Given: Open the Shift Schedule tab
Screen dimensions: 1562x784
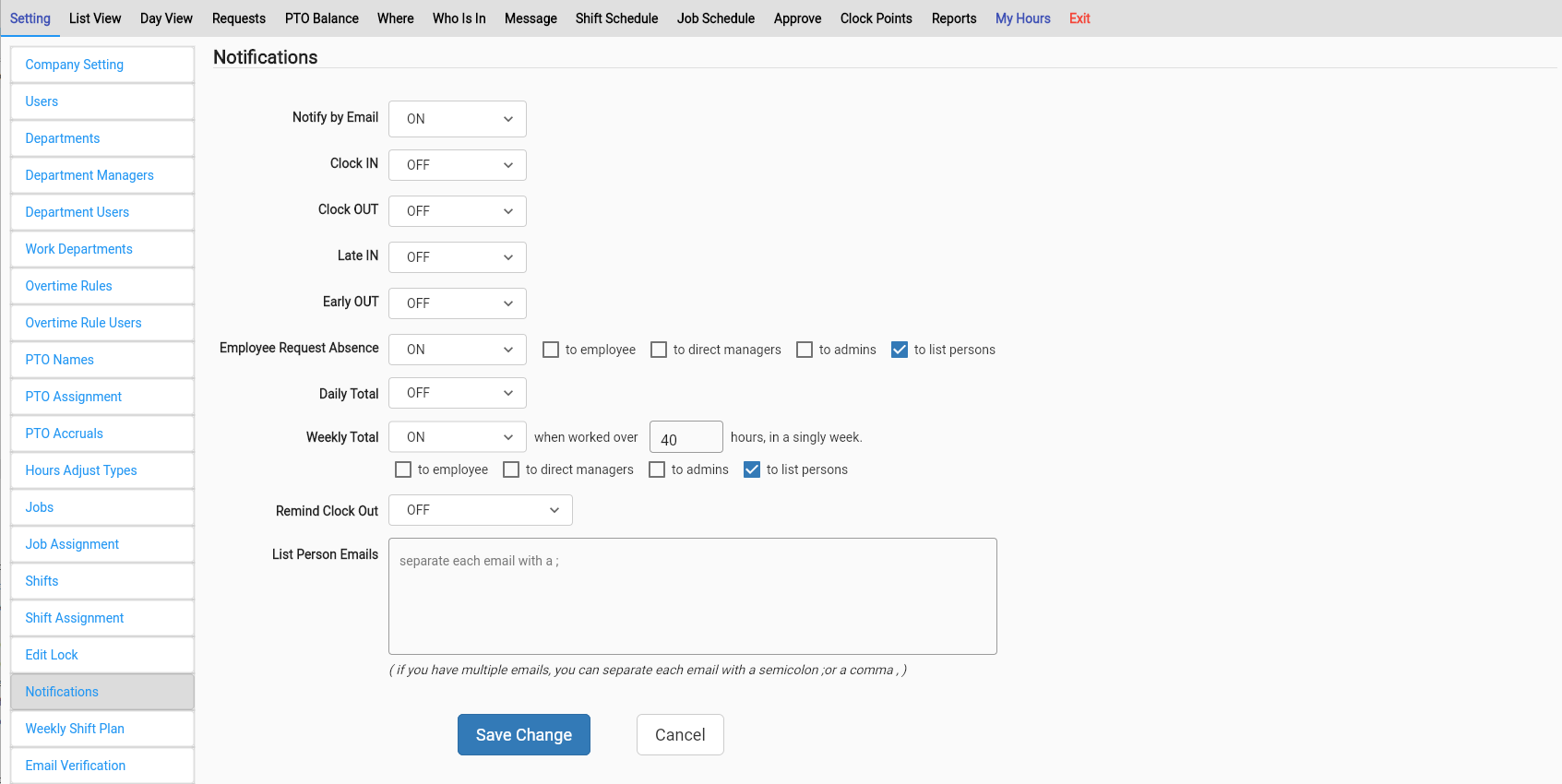Looking at the screenshot, I should tap(617, 18).
